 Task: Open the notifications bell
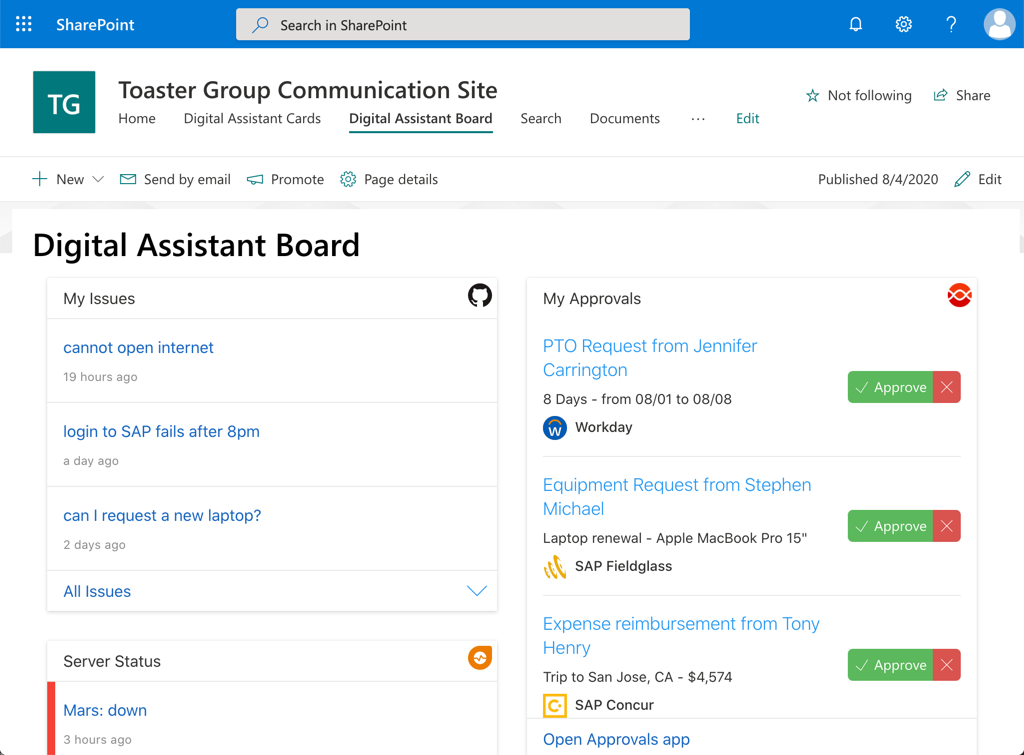click(x=856, y=24)
